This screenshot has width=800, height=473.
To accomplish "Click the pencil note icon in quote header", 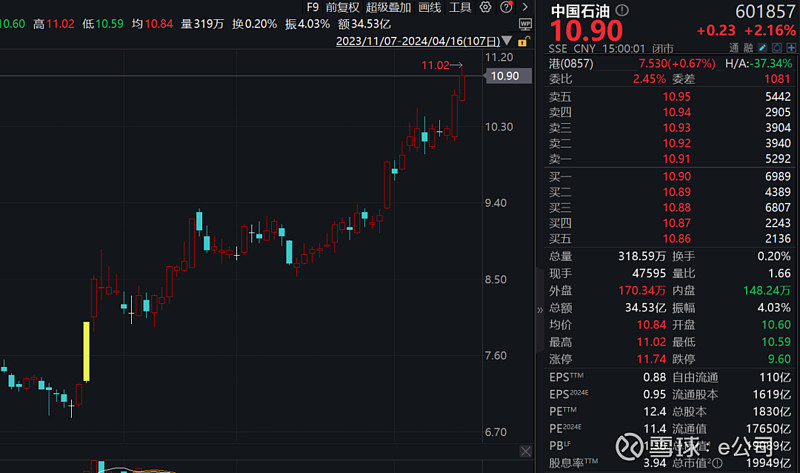I will pyautogui.click(x=762, y=47).
